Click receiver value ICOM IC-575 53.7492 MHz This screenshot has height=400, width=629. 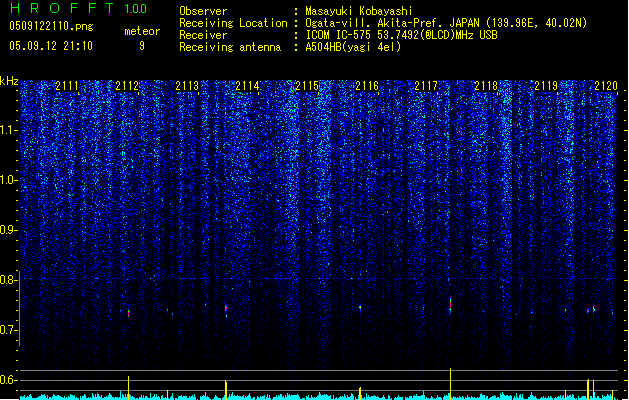(401, 35)
